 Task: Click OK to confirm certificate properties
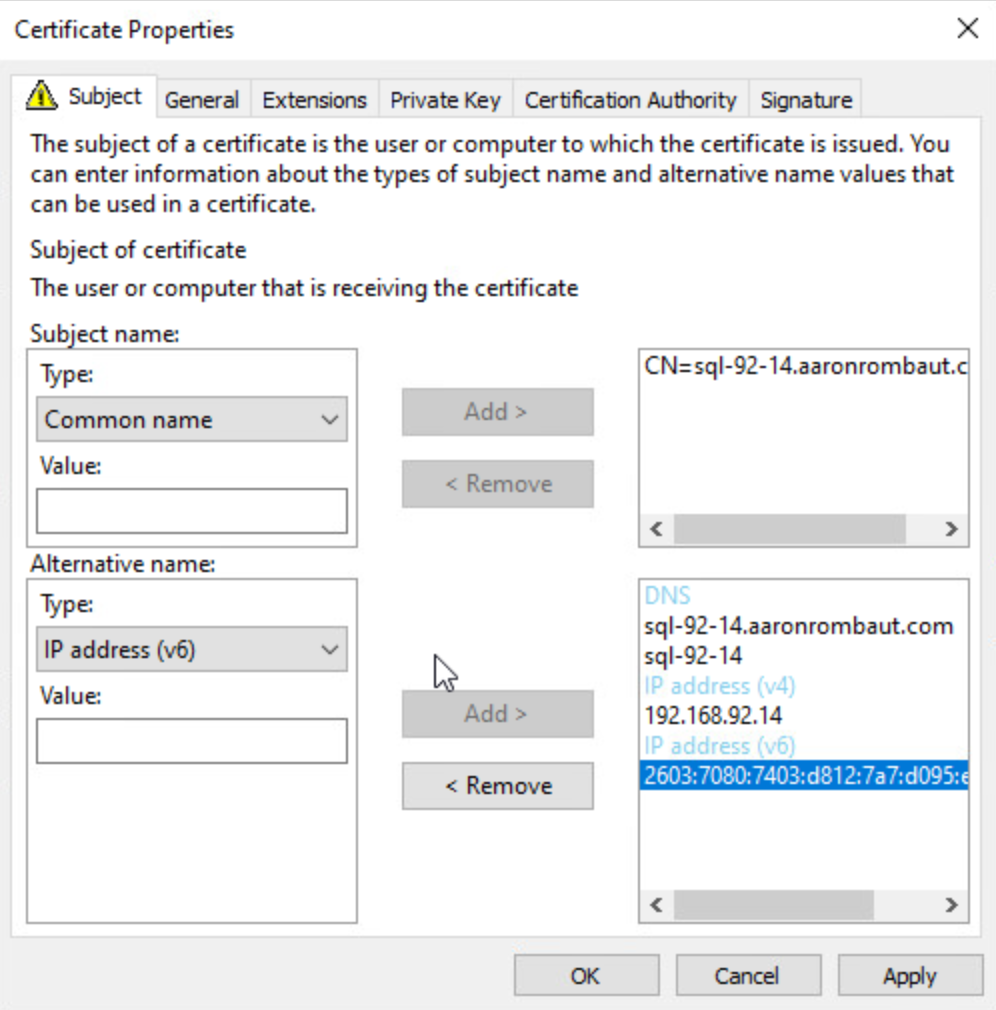[586, 976]
